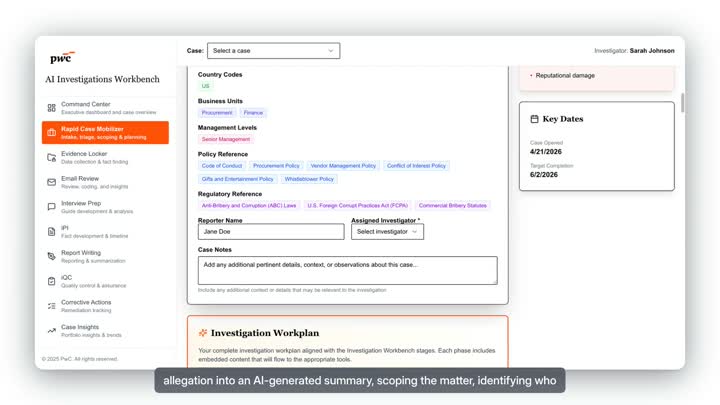Image resolution: width=720 pixels, height=405 pixels.
Task: Open the Case Insights page
Action: point(105,331)
